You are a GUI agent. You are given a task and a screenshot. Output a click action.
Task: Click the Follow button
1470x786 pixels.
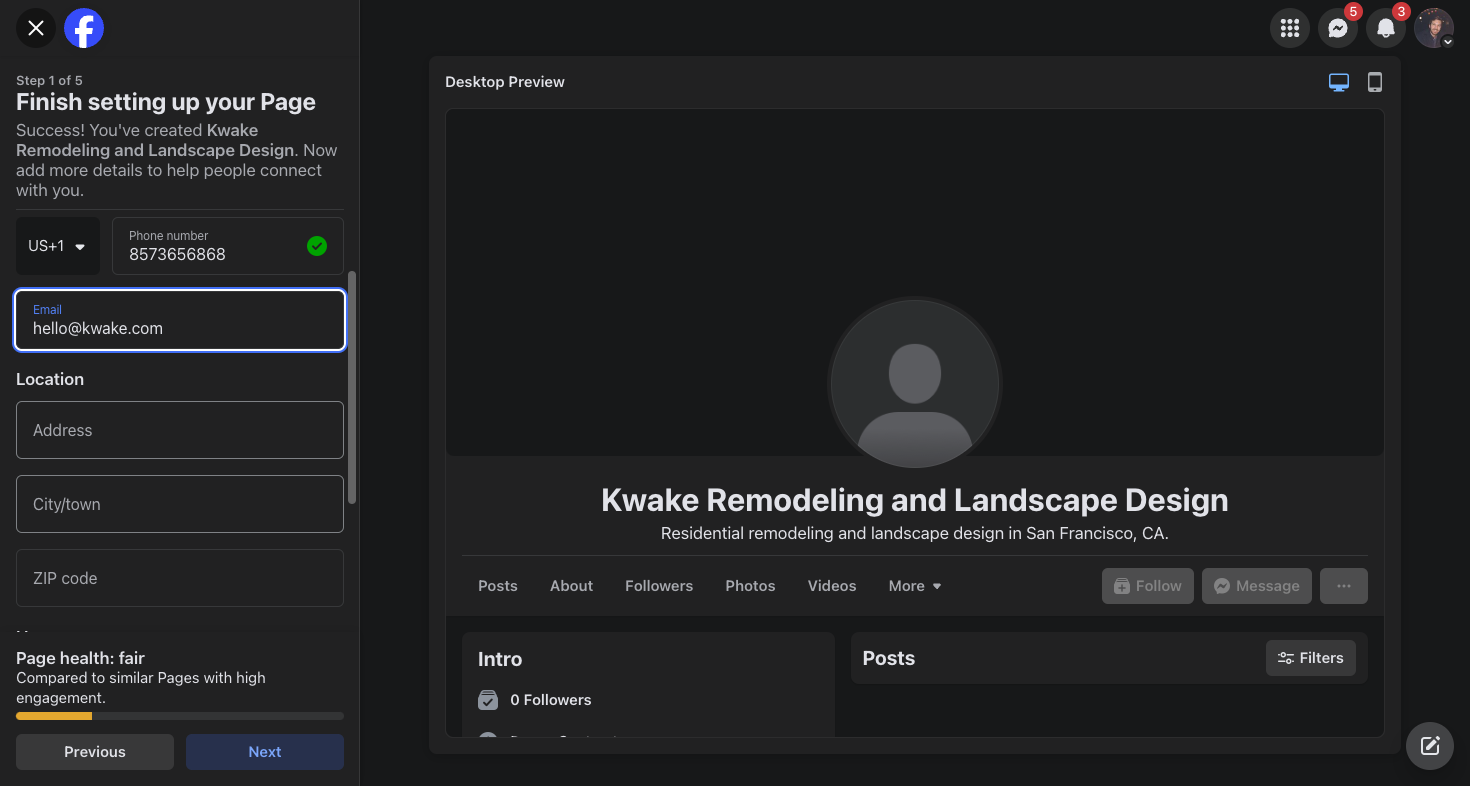click(1148, 586)
